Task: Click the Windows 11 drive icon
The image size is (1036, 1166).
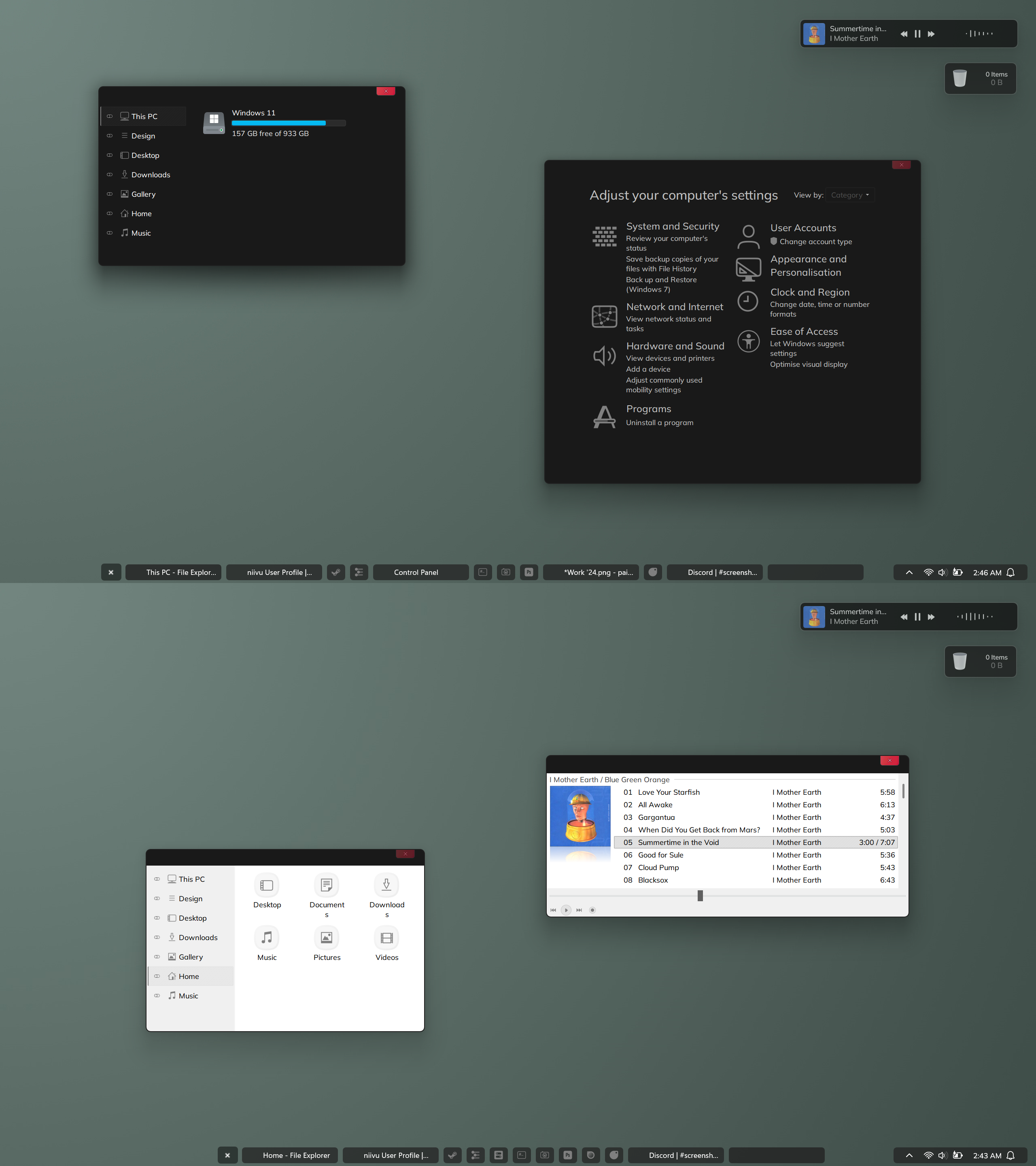Action: pyautogui.click(x=214, y=123)
